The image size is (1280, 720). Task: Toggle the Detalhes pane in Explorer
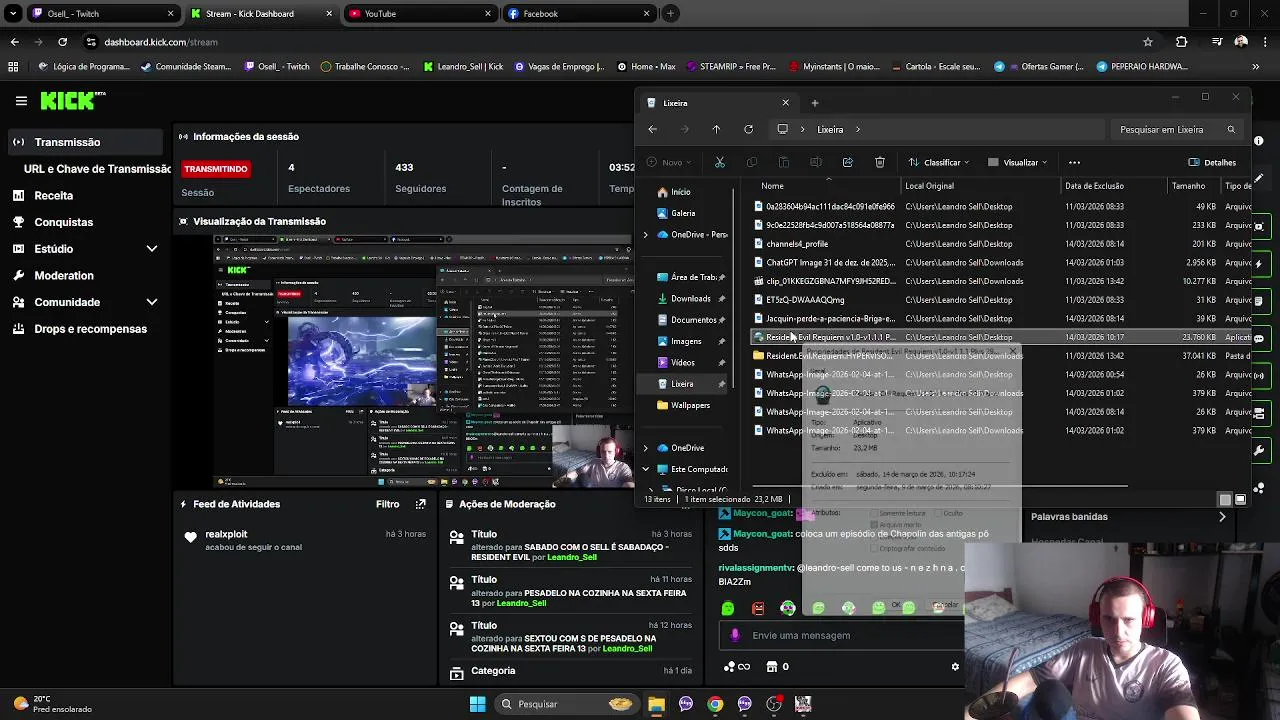[1212, 162]
